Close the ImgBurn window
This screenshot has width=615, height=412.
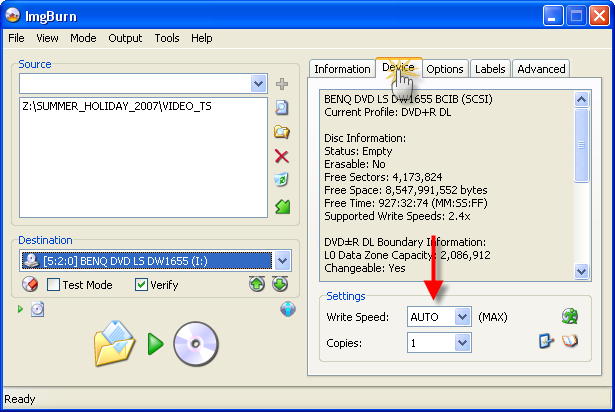[x=599, y=16]
